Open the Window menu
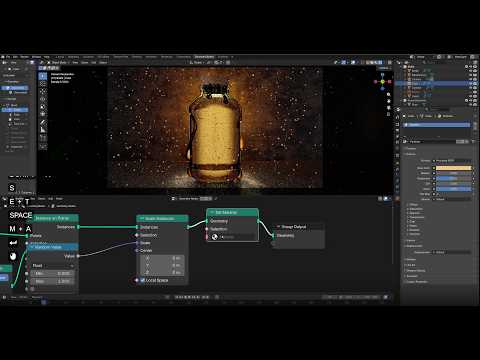Image resolution: width=480 pixels, height=360 pixels. (x=36, y=57)
